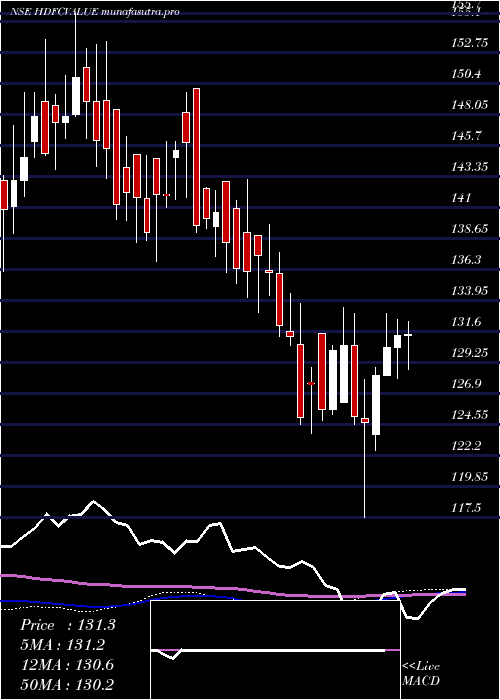Click the long-wick candle reaching 117.5

pyautogui.click(x=365, y=448)
